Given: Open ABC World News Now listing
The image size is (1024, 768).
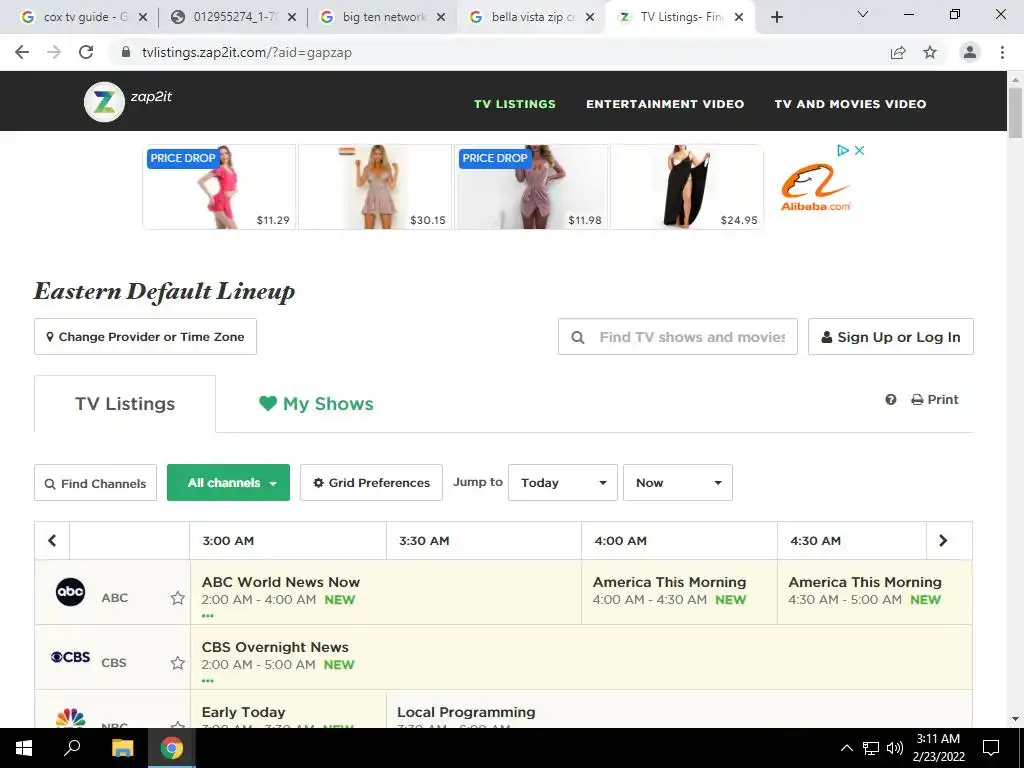Looking at the screenshot, I should coord(385,592).
